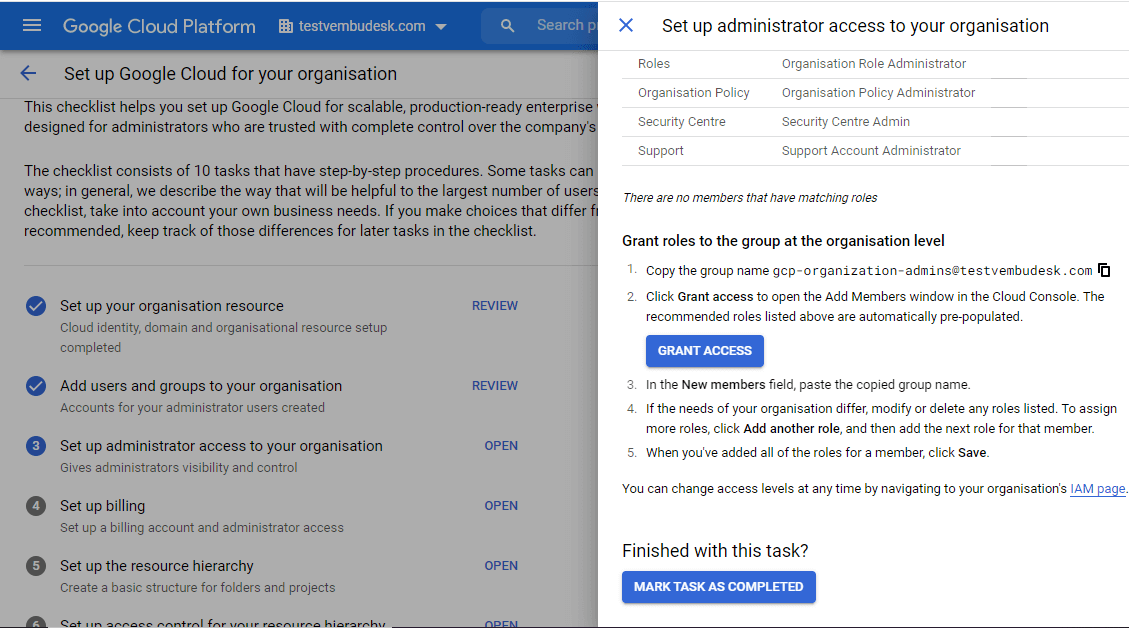Image resolution: width=1129 pixels, height=628 pixels.
Task: Focus the Search products input field
Action: [x=567, y=25]
